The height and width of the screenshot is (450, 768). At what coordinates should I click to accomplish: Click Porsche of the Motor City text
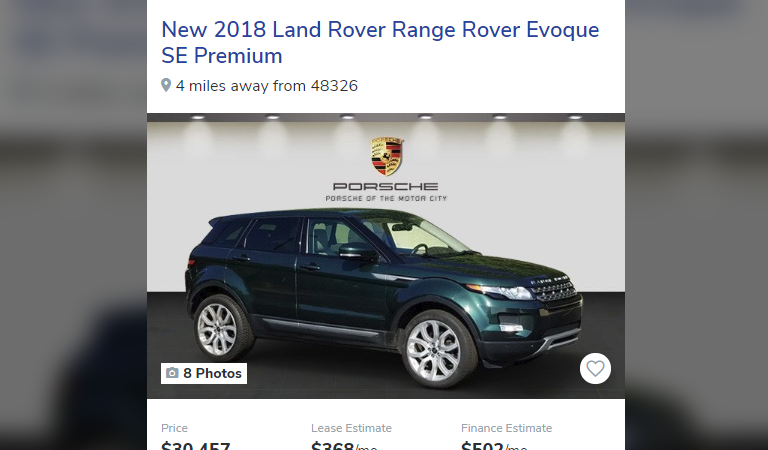pyautogui.click(x=386, y=198)
